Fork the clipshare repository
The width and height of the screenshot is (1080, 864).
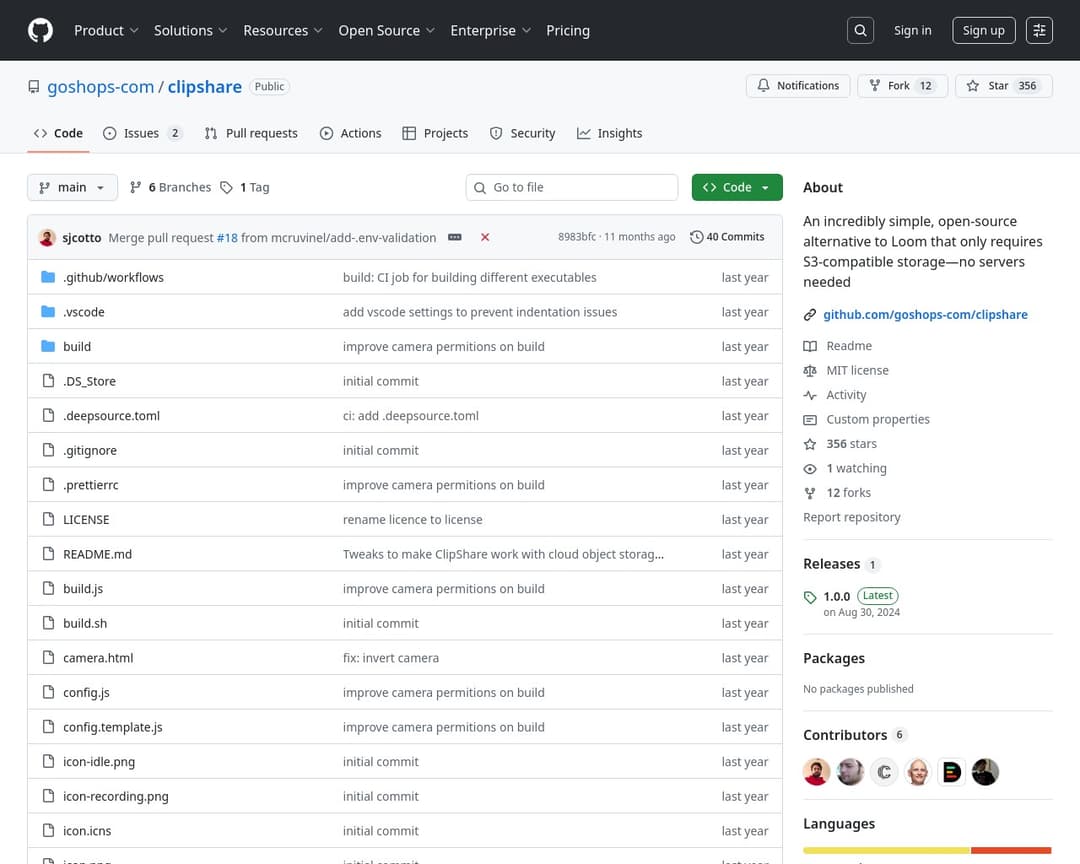(x=900, y=86)
